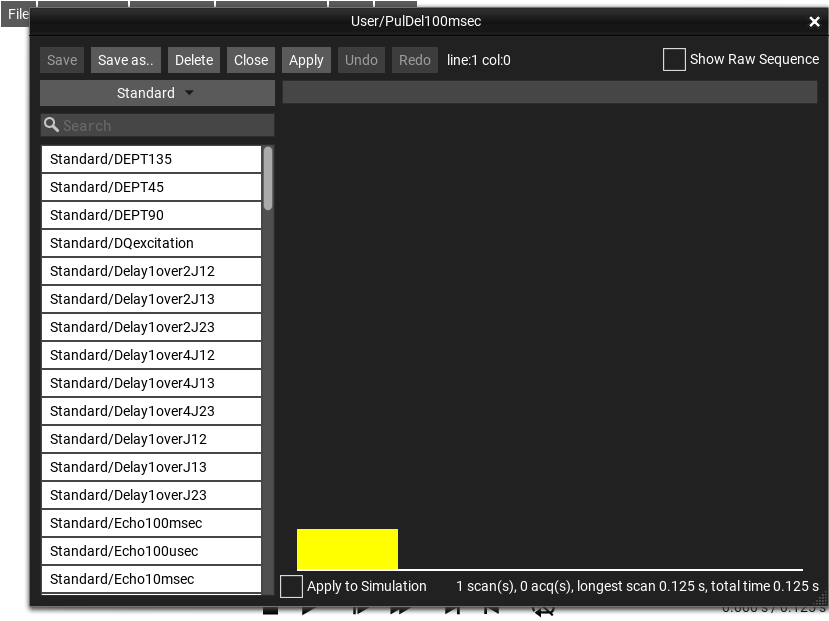Enable the Show Raw Sequence checkbox

[x=674, y=60]
